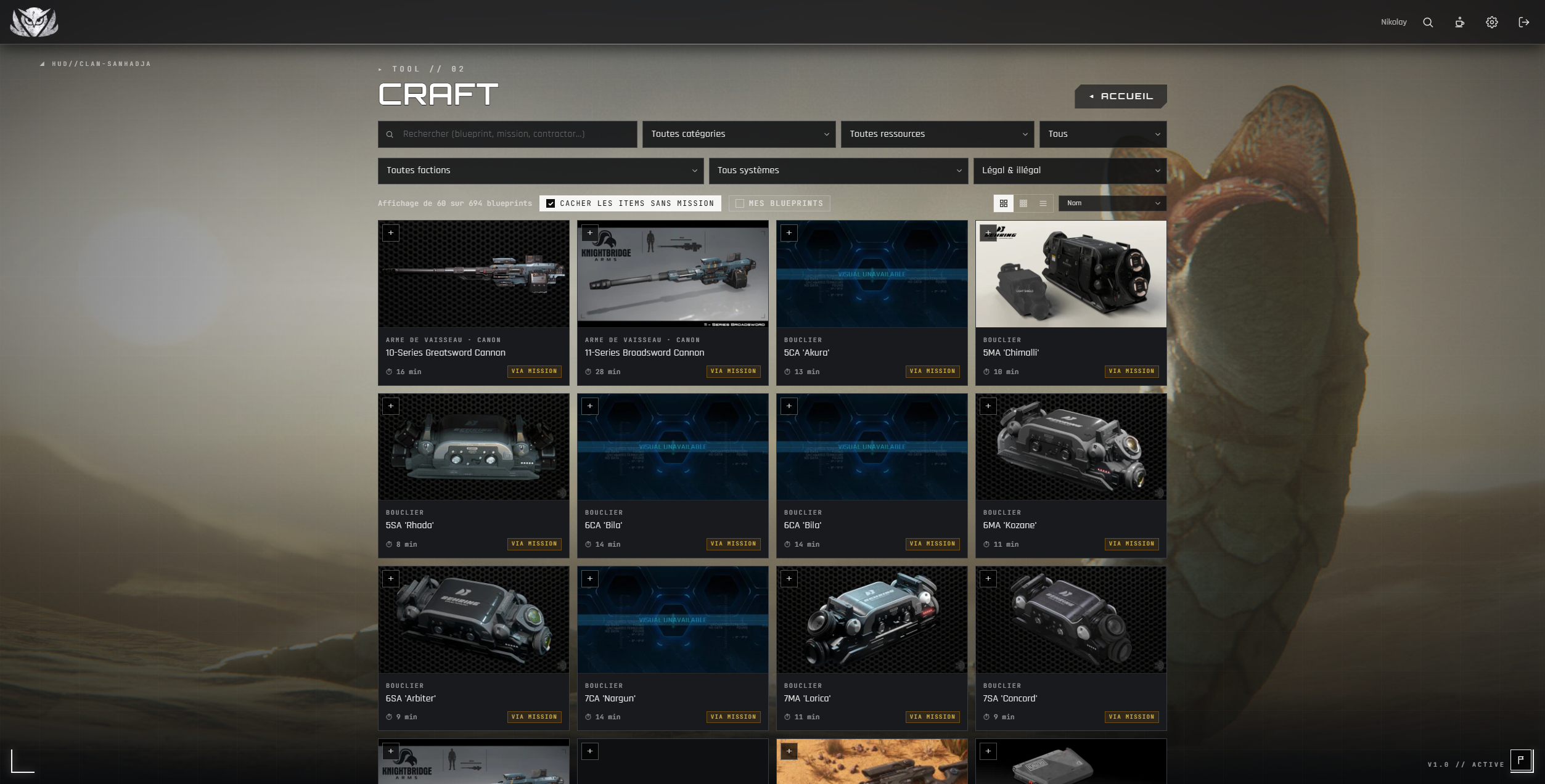The height and width of the screenshot is (784, 1545).
Task: Open 10-Series Greatsword Cannon thumbnail
Action: (x=473, y=274)
